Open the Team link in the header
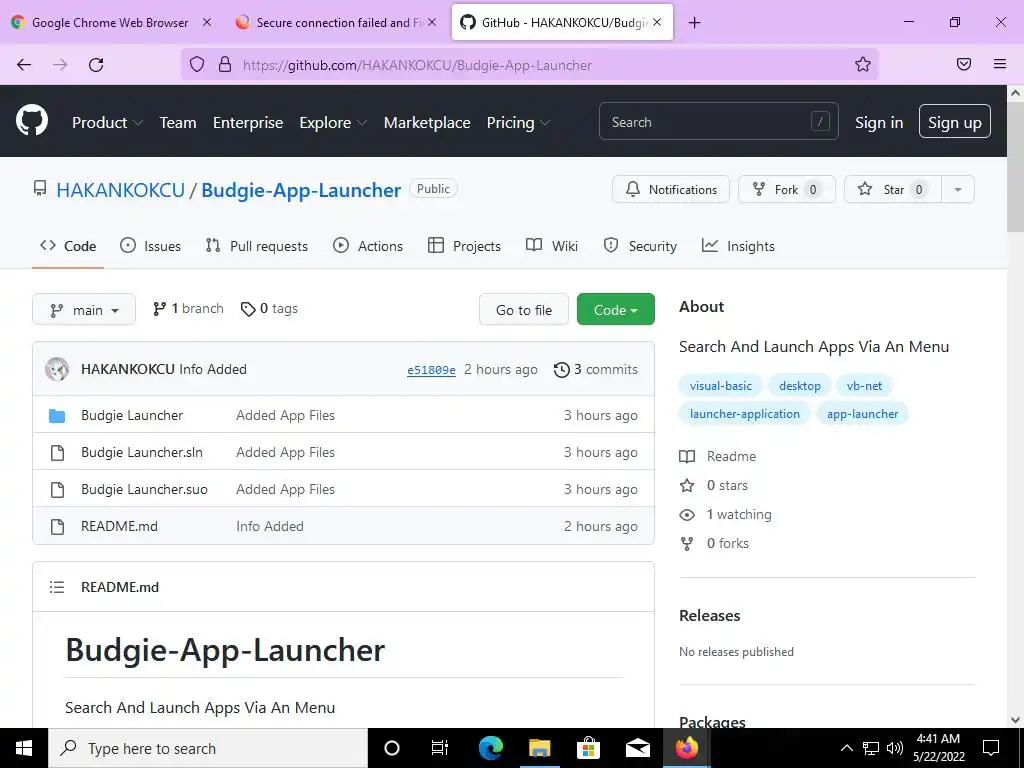Screen dimensions: 1024x768 tap(178, 123)
